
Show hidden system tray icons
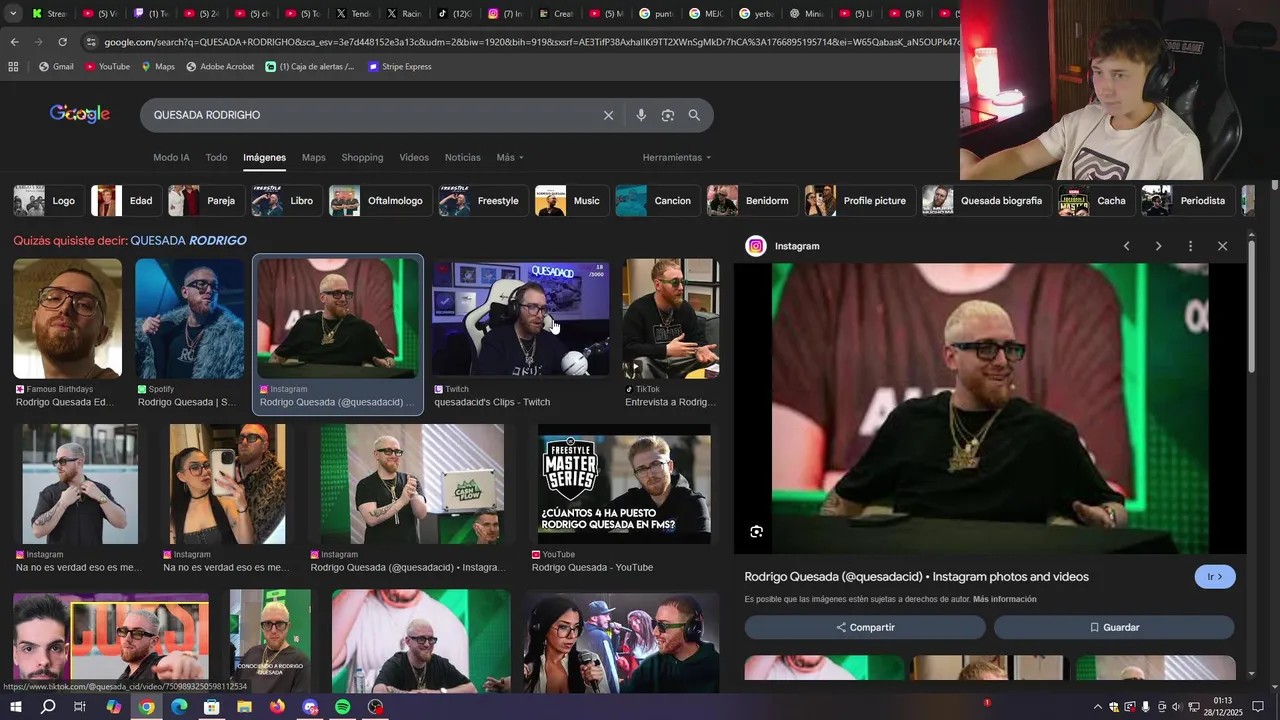click(1097, 707)
